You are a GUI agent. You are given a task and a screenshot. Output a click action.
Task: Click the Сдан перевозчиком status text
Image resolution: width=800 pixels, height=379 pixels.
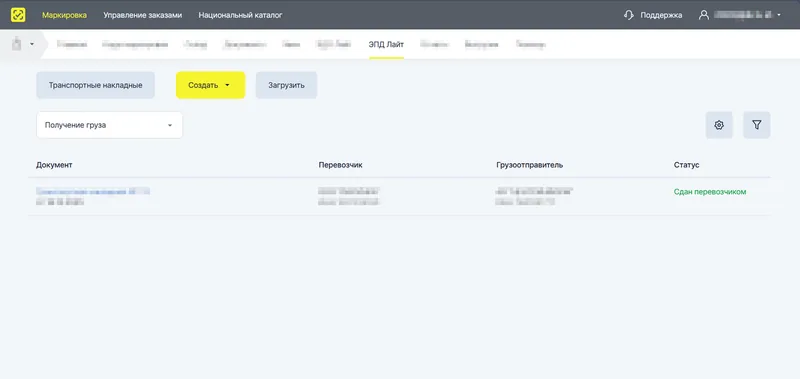710,192
